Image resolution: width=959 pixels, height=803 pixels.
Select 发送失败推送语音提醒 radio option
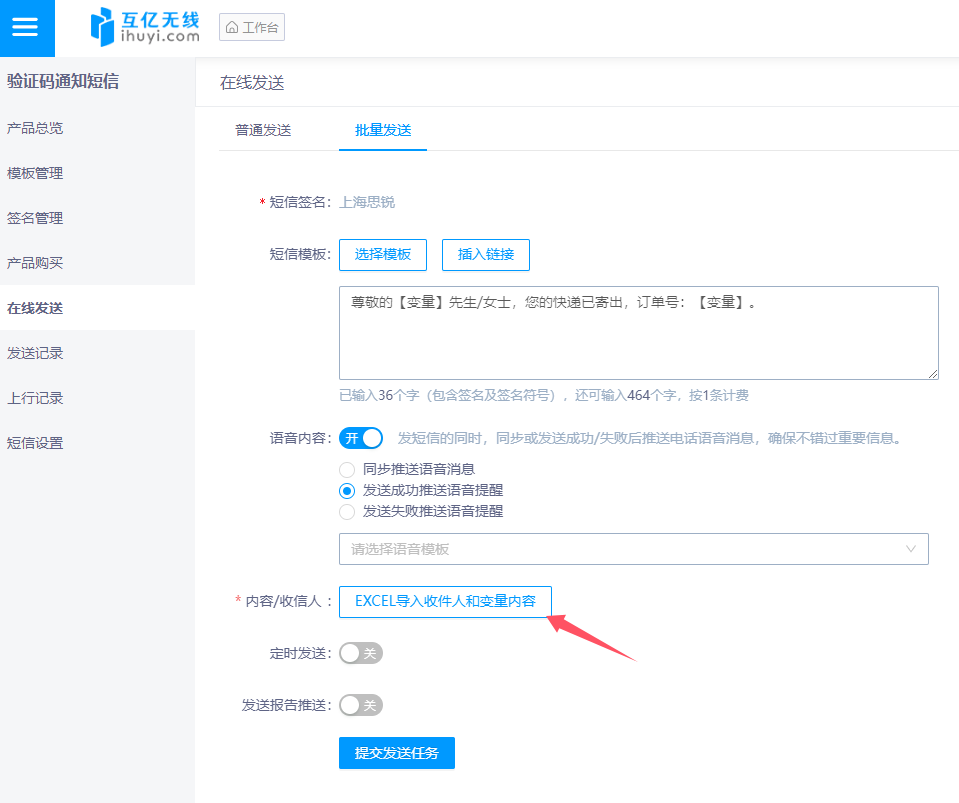pos(347,512)
